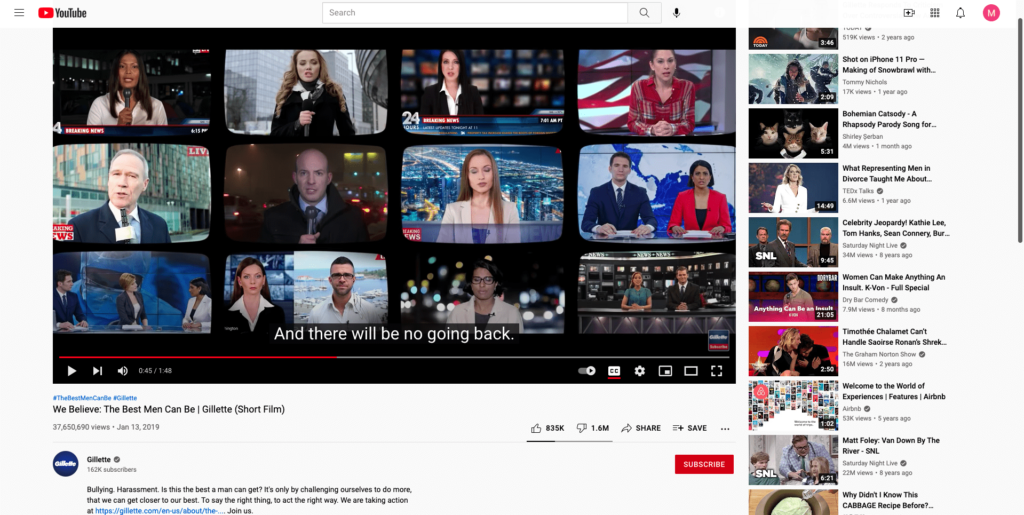1024x515 pixels.
Task: Open the account avatar M
Action: point(991,13)
